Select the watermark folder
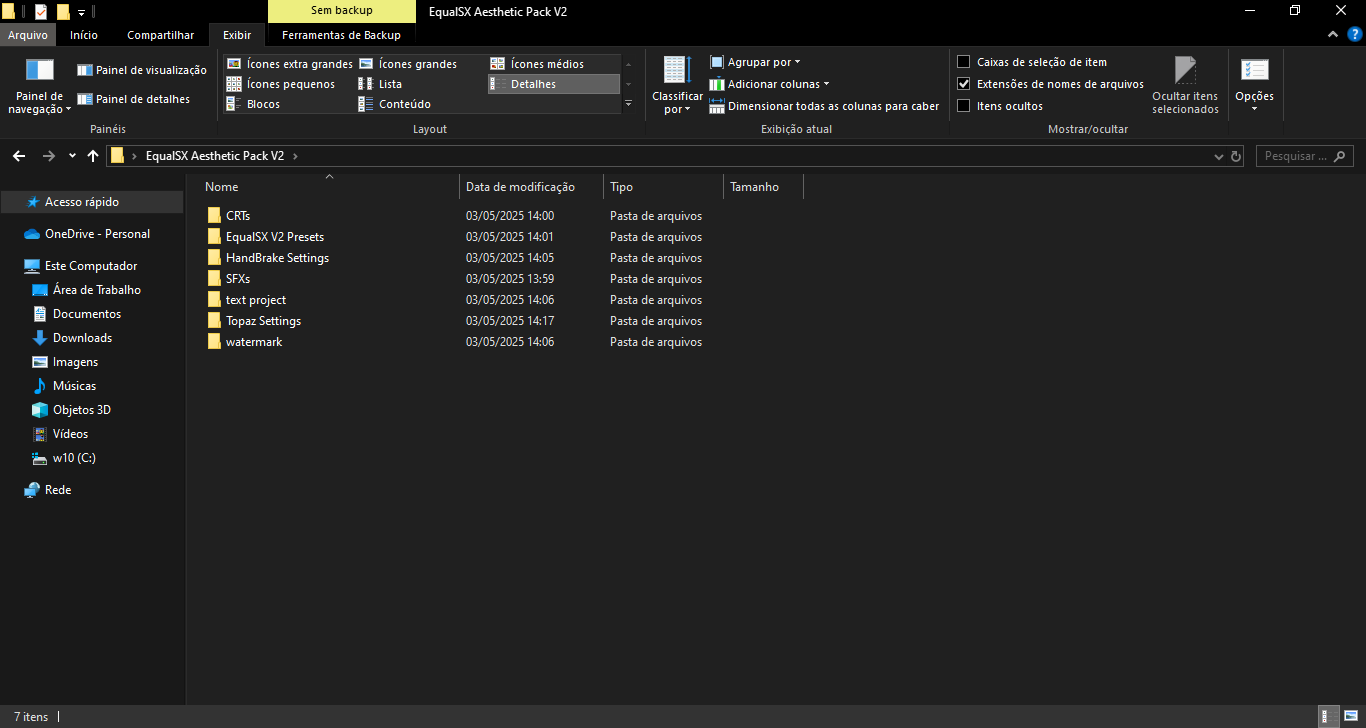 (254, 342)
